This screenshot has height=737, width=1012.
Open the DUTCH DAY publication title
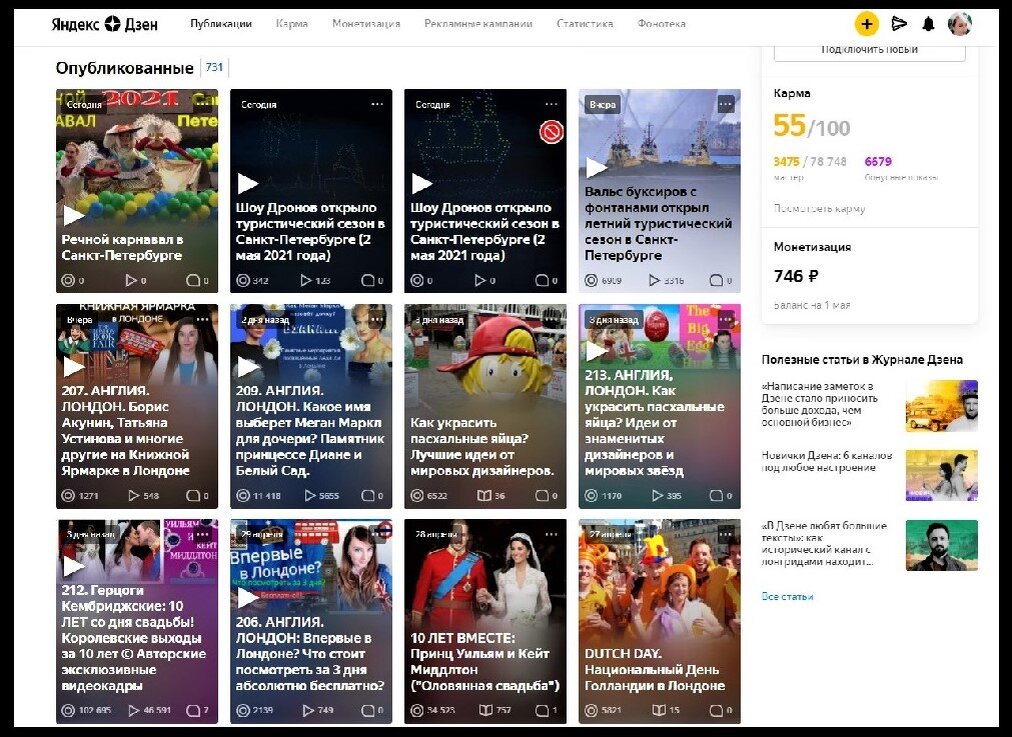(654, 669)
